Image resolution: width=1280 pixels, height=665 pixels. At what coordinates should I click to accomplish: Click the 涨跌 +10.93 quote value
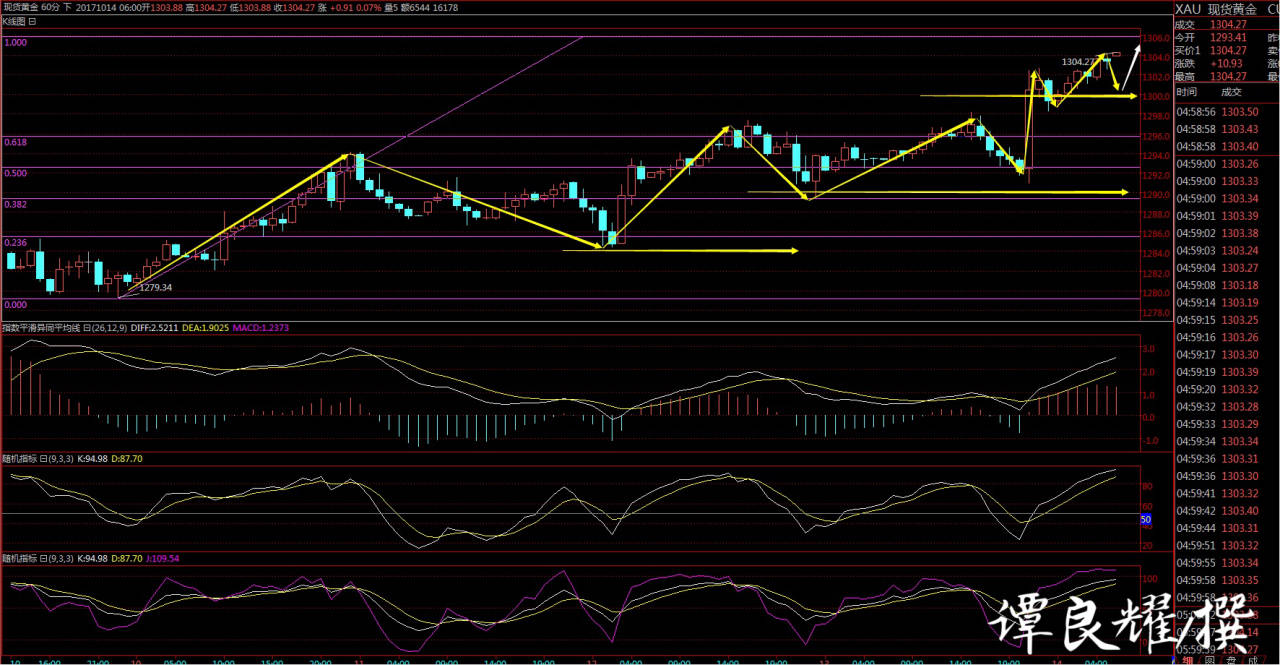(1227, 63)
